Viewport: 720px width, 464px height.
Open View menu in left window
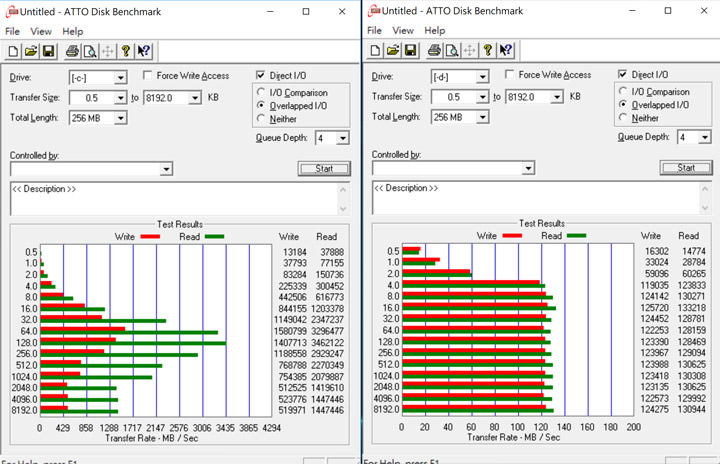click(40, 31)
